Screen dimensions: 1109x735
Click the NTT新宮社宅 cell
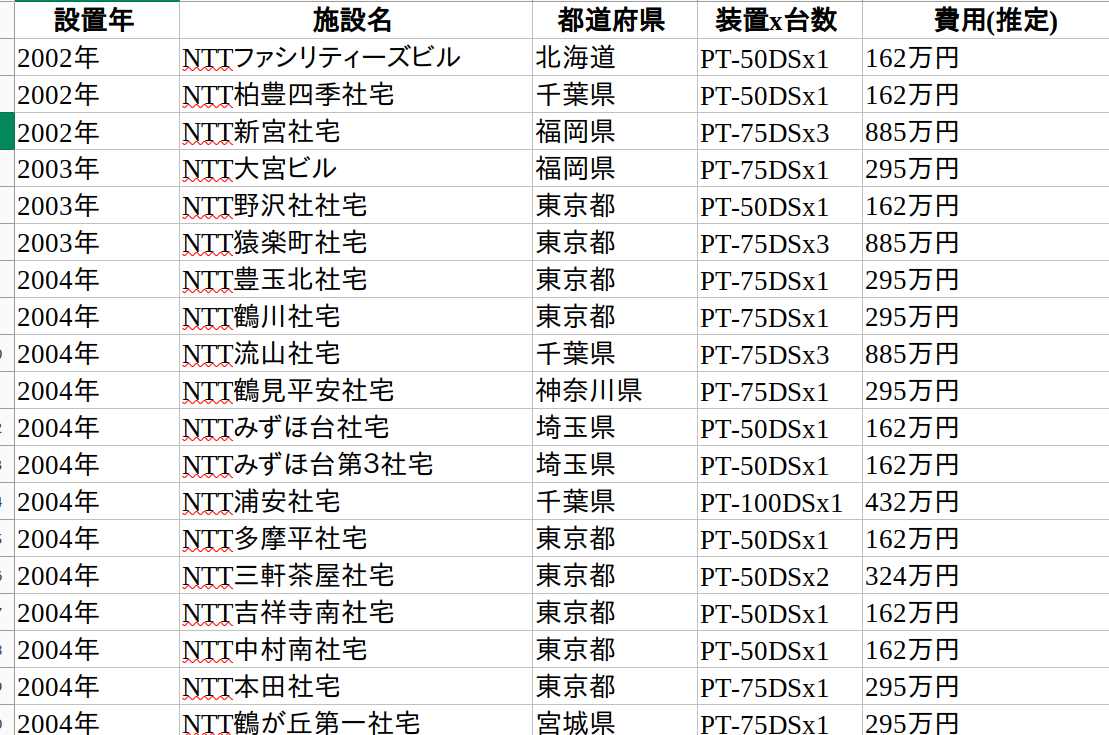pyautogui.click(x=356, y=132)
